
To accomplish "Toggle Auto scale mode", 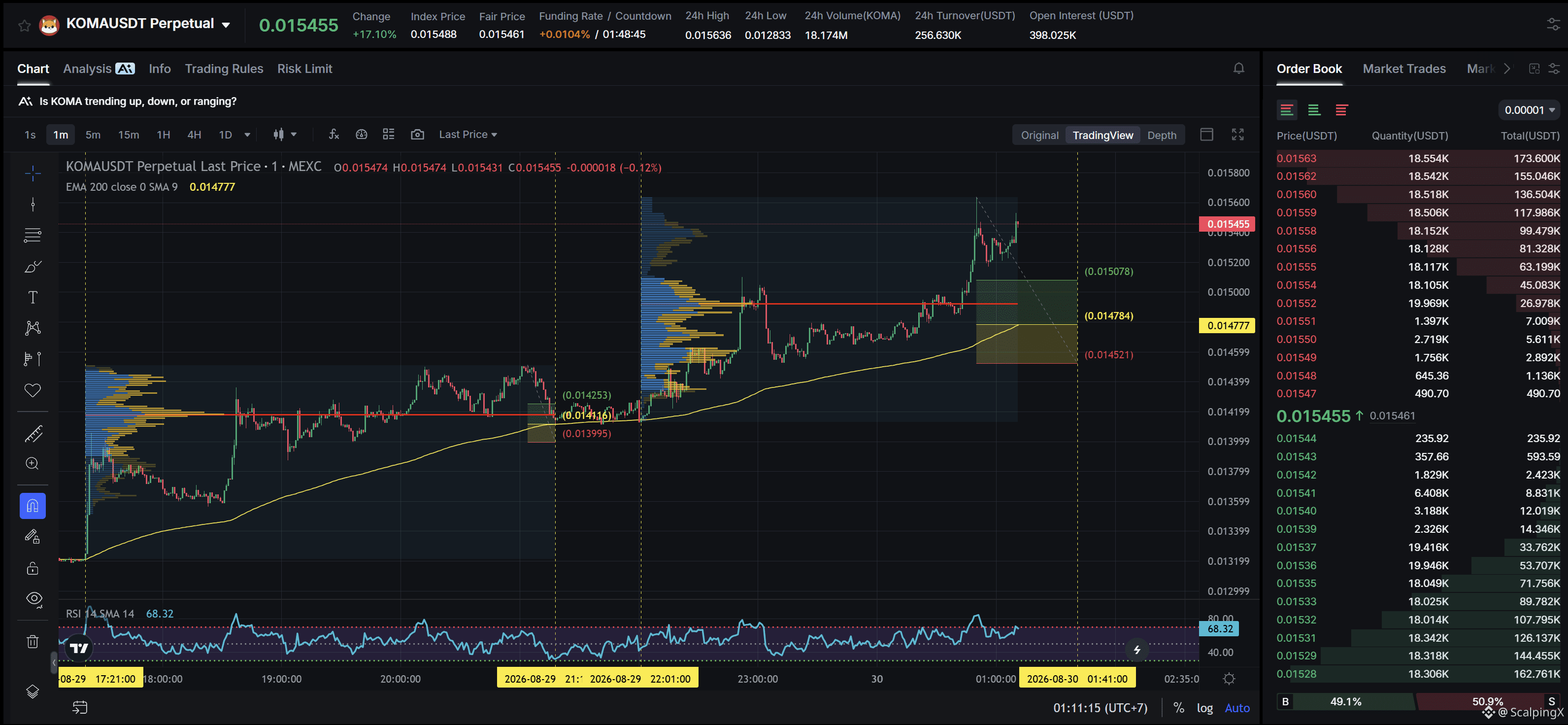I will point(1237,708).
